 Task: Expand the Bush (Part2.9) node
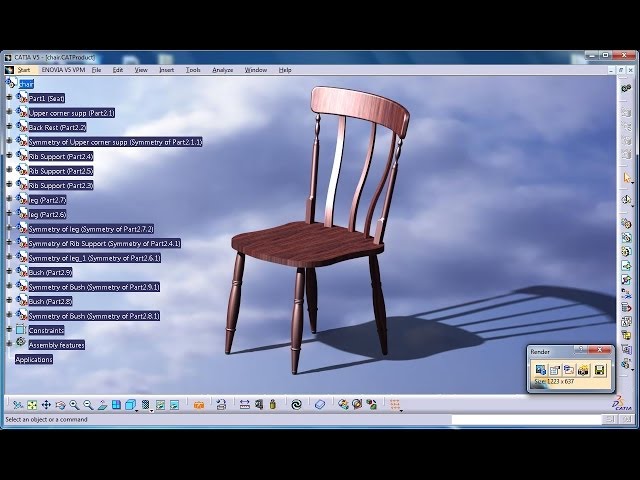click(9, 271)
